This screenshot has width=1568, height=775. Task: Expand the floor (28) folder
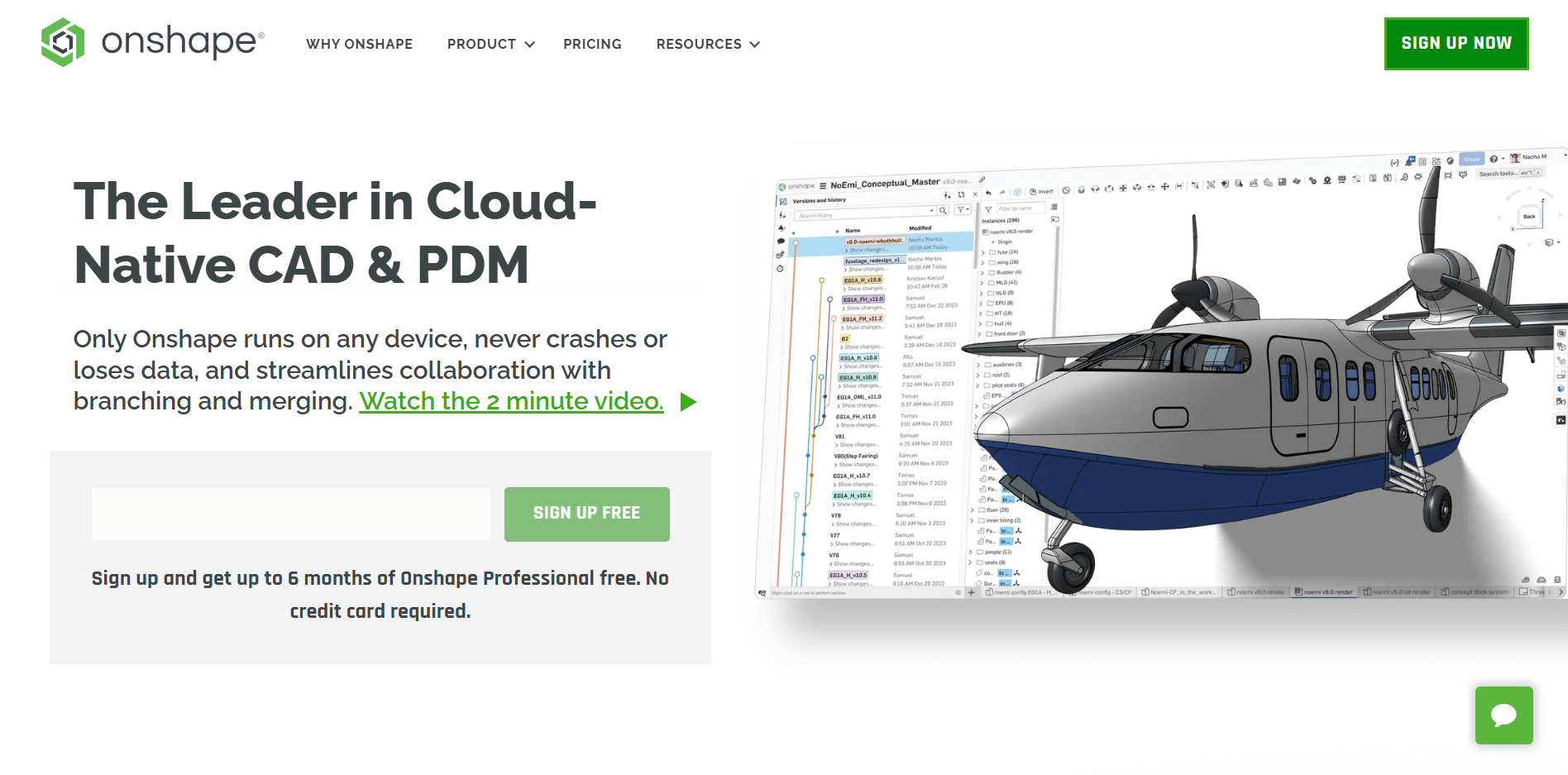973,510
